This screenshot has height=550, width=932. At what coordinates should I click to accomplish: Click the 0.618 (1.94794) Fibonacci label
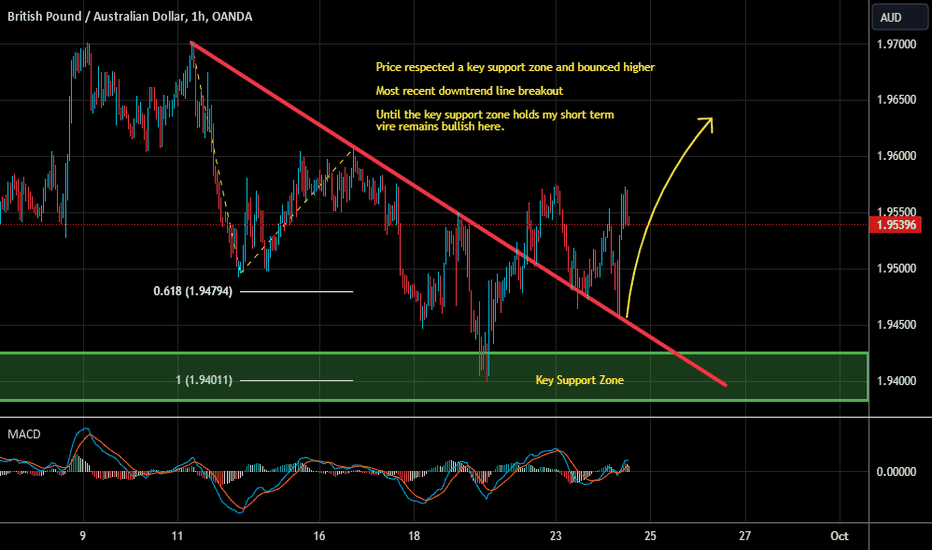point(193,291)
